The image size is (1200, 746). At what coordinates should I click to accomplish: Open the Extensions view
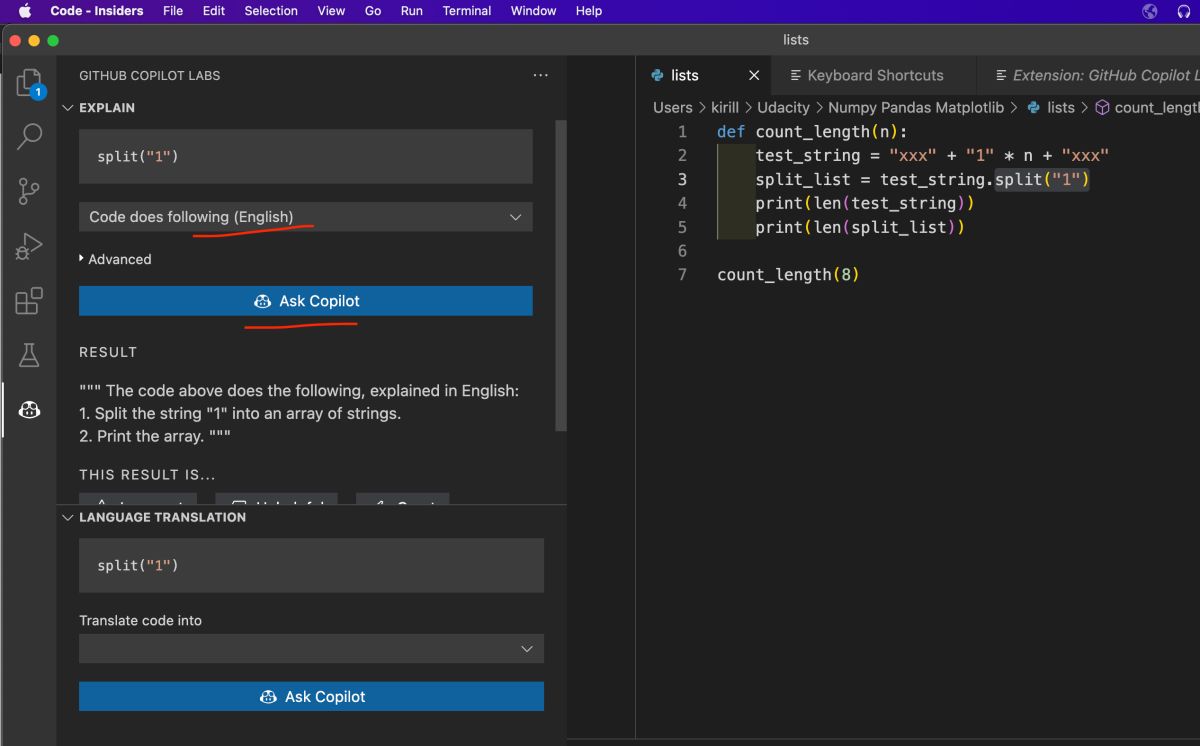tap(29, 300)
